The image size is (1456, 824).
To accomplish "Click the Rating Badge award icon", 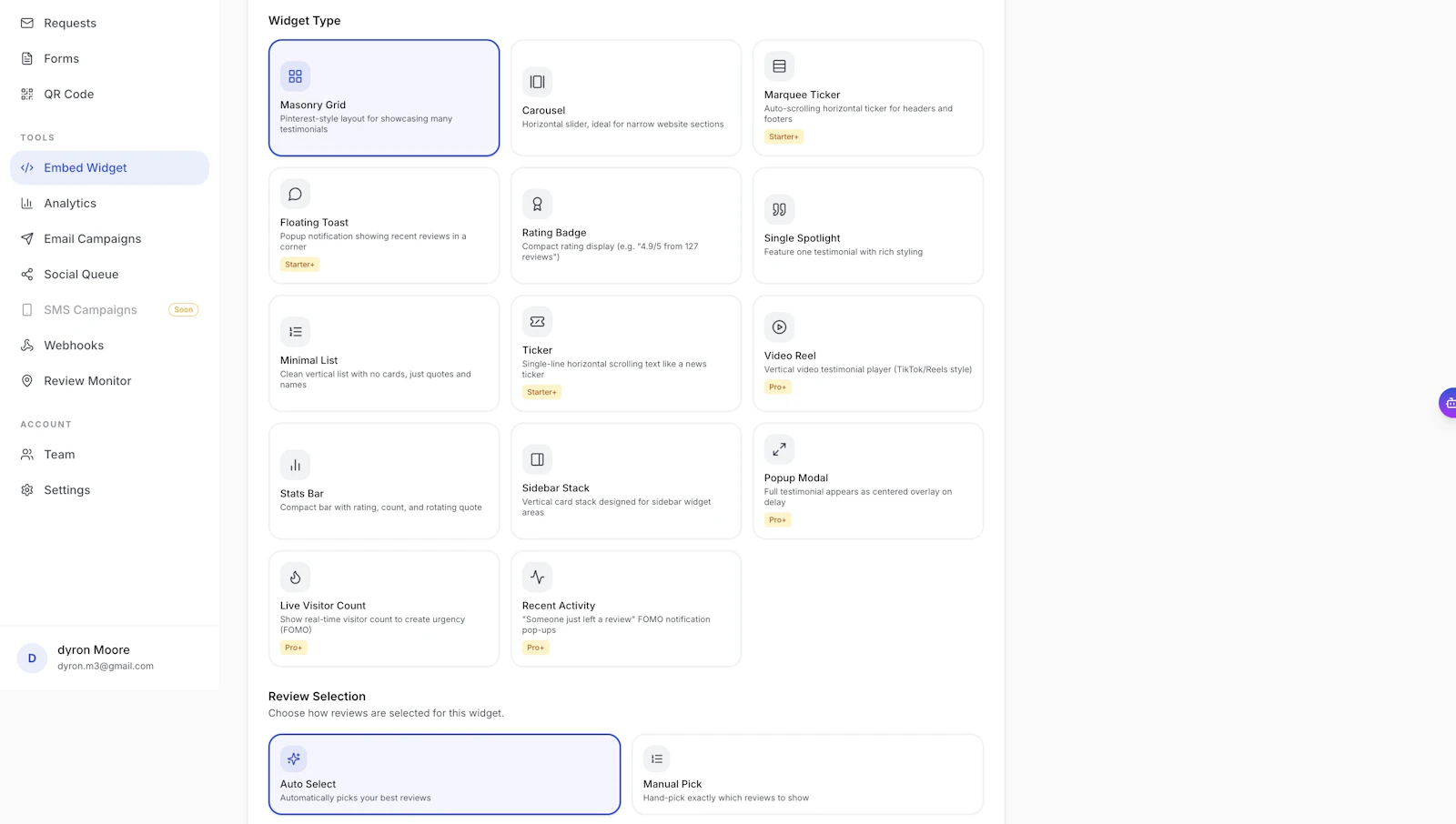I will click(537, 205).
